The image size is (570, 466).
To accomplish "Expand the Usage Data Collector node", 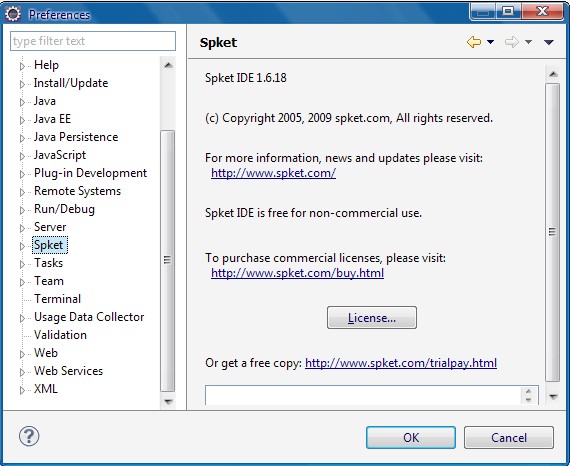I will pos(22,318).
